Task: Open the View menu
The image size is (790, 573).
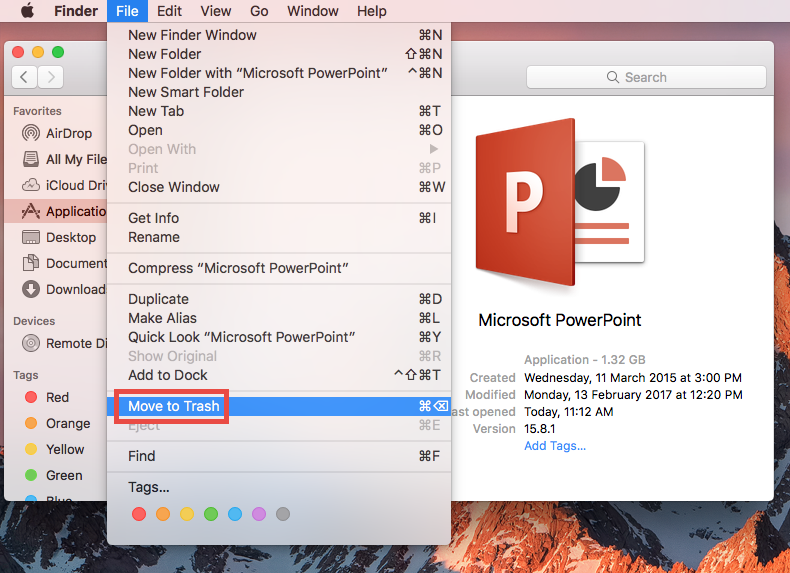Action: click(216, 11)
